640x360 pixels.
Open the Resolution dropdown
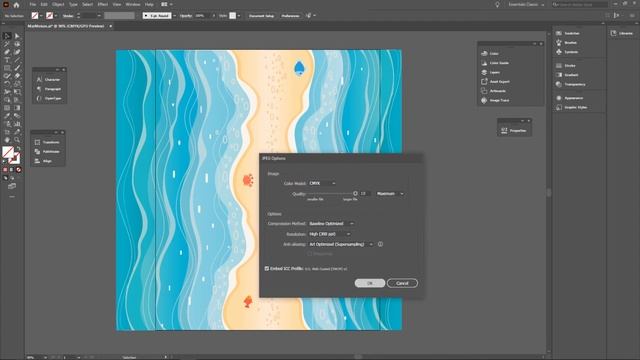coord(330,234)
